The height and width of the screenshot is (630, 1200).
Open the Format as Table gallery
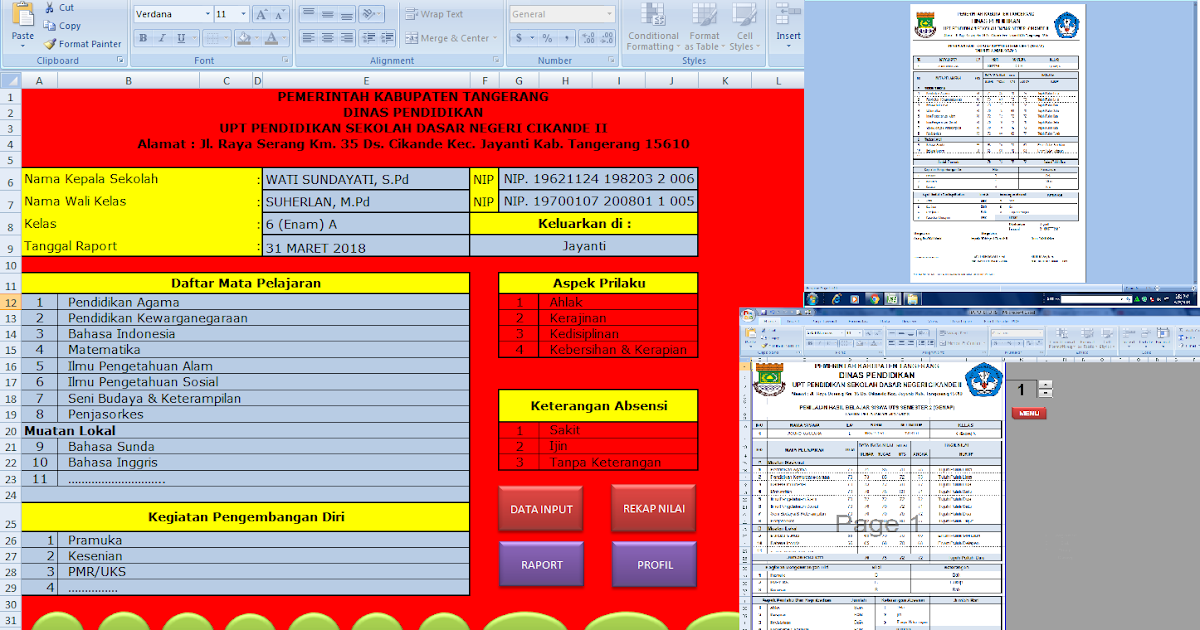tap(704, 27)
